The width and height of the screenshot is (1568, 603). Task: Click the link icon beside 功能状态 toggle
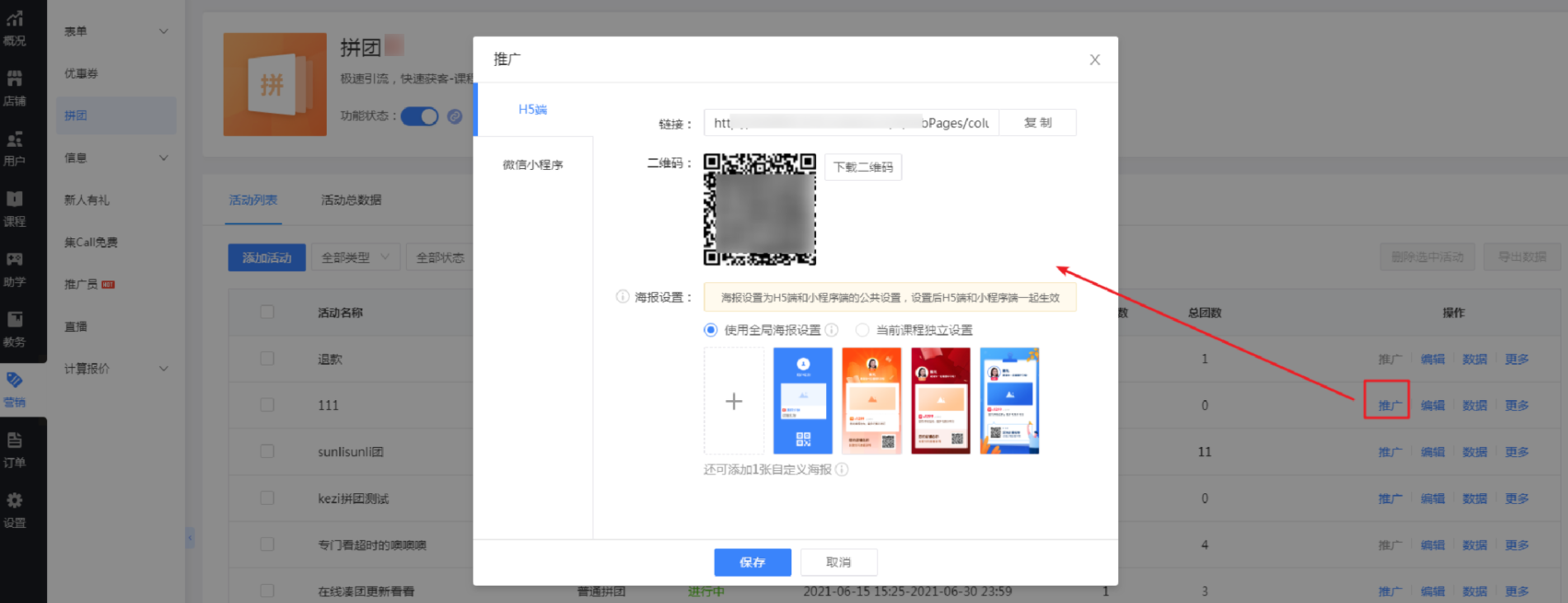pos(455,116)
